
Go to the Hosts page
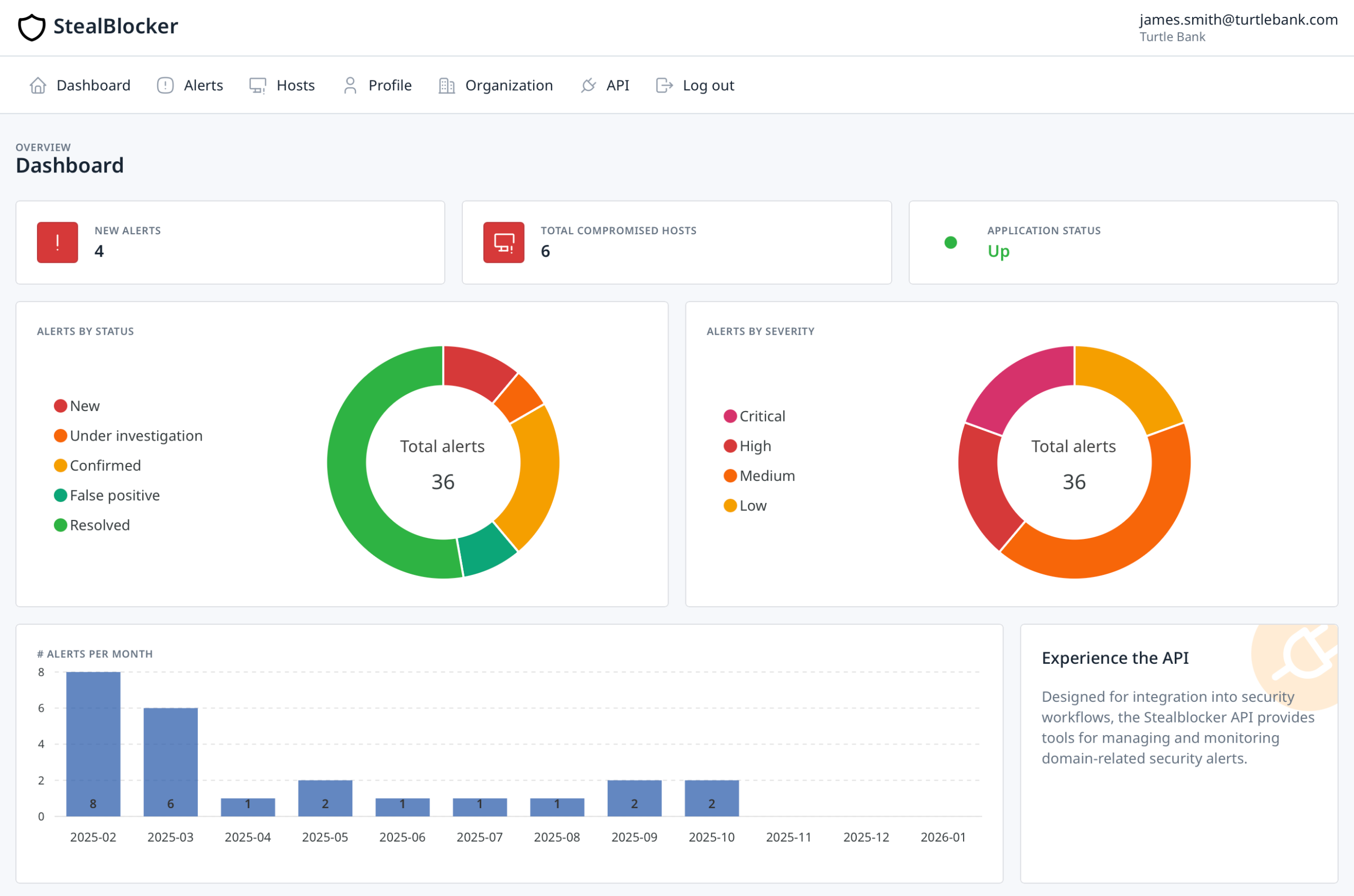295,85
